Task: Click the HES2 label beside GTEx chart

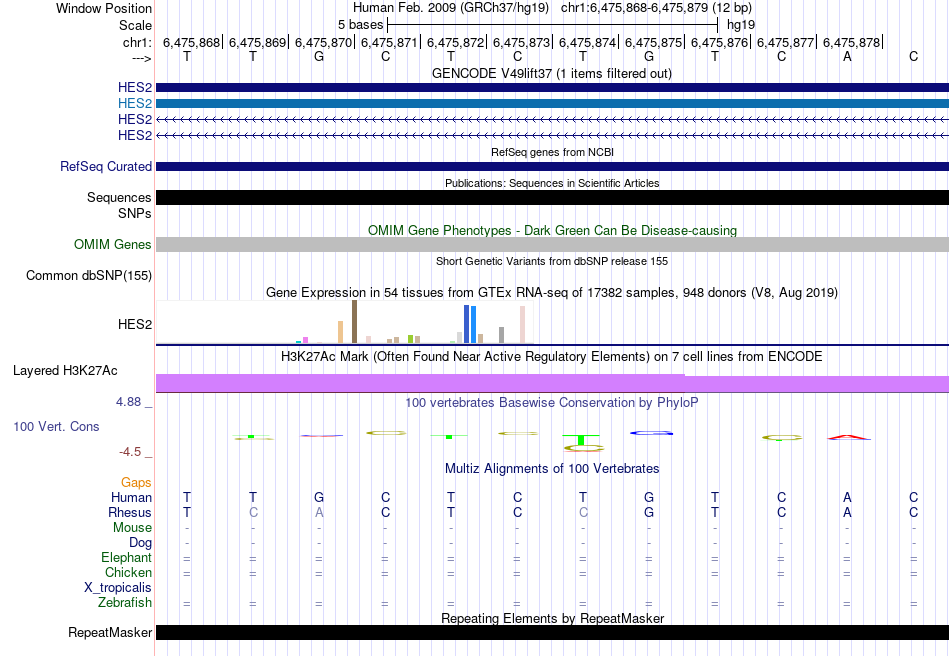Action: (135, 324)
